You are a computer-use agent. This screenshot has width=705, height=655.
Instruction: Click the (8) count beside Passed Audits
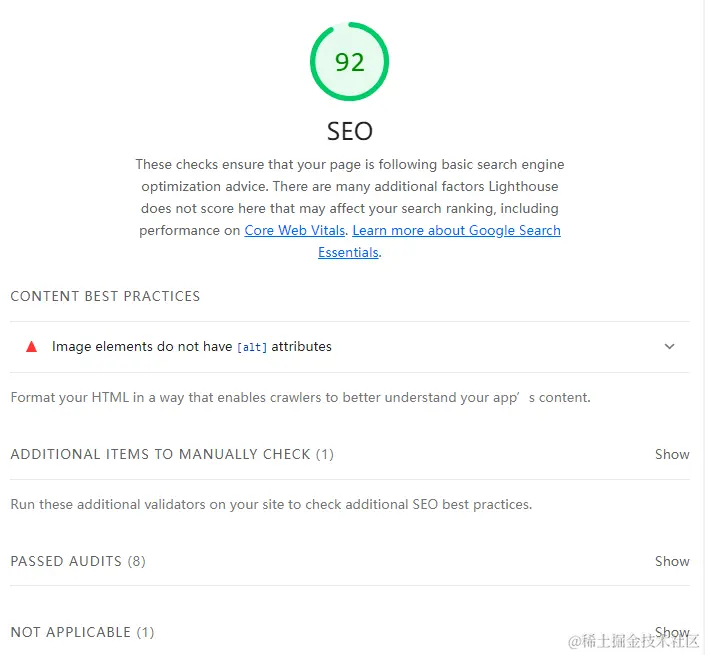click(136, 561)
